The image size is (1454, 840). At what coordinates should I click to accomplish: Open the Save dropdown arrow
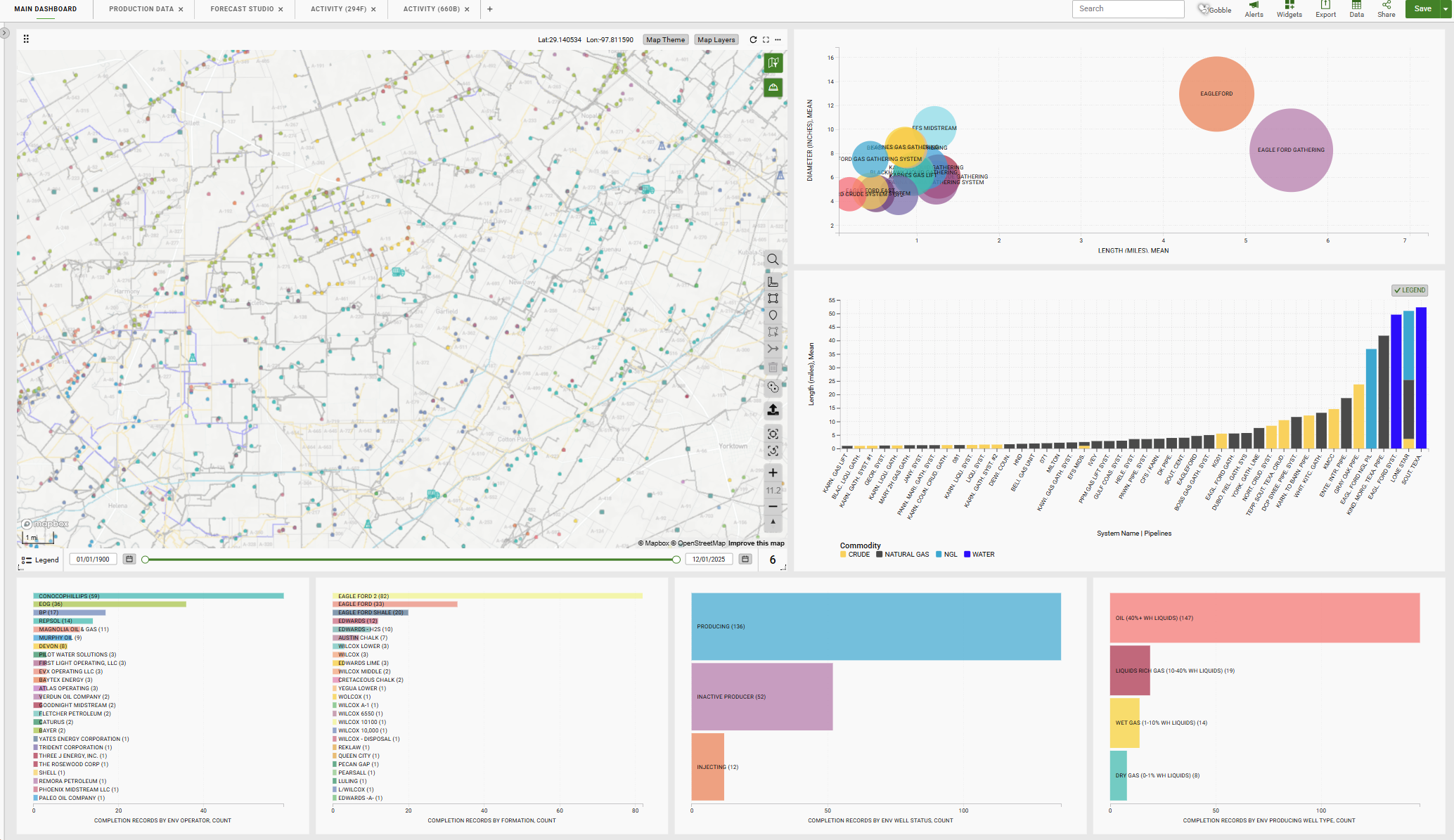click(x=1446, y=9)
